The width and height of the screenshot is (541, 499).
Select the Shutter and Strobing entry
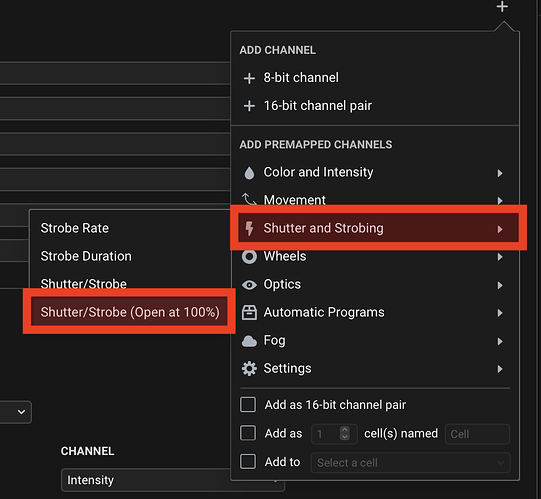click(378, 228)
